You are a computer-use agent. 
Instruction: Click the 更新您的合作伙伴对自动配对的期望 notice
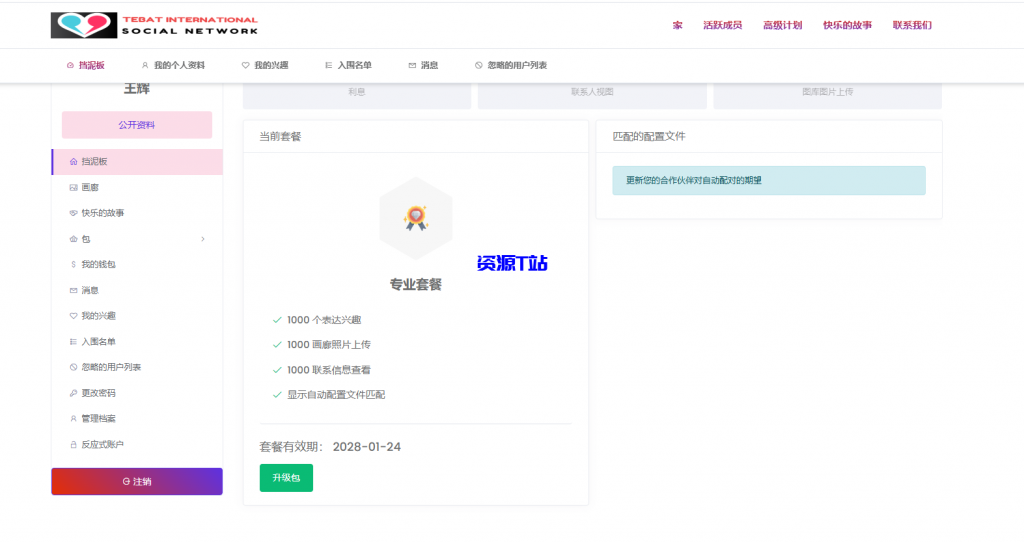coord(769,180)
